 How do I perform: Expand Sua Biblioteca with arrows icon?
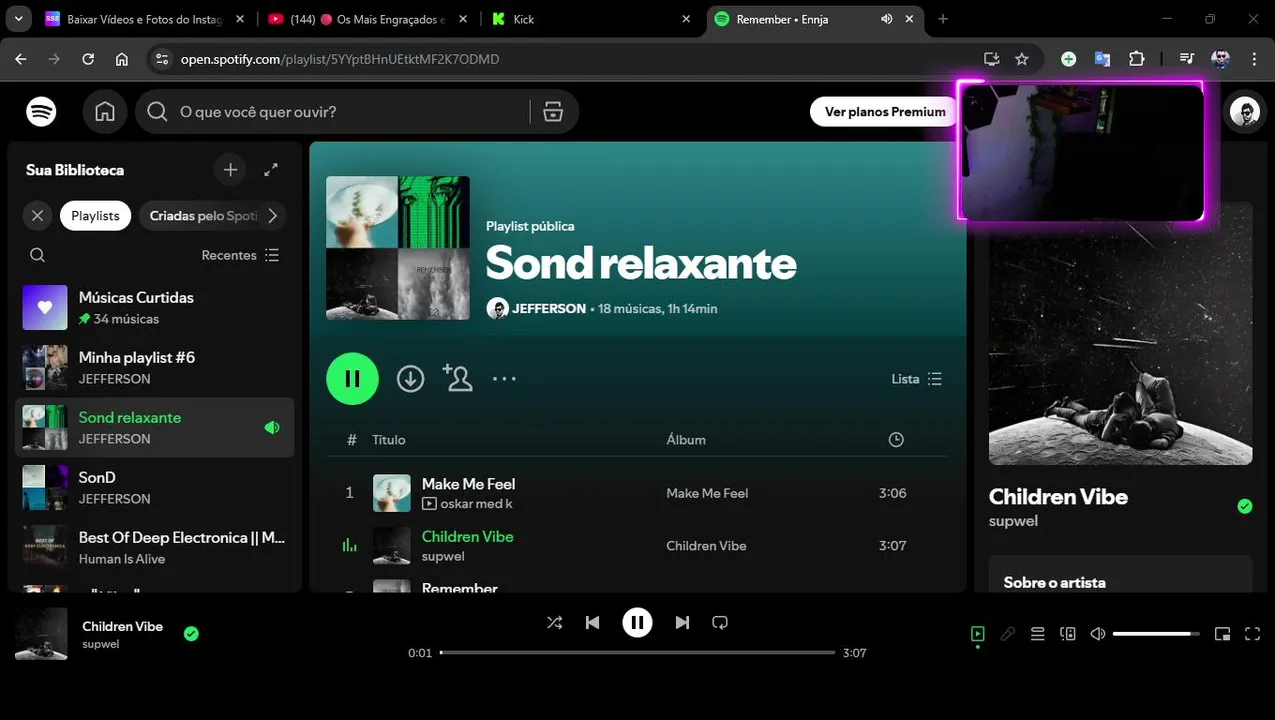(x=271, y=170)
